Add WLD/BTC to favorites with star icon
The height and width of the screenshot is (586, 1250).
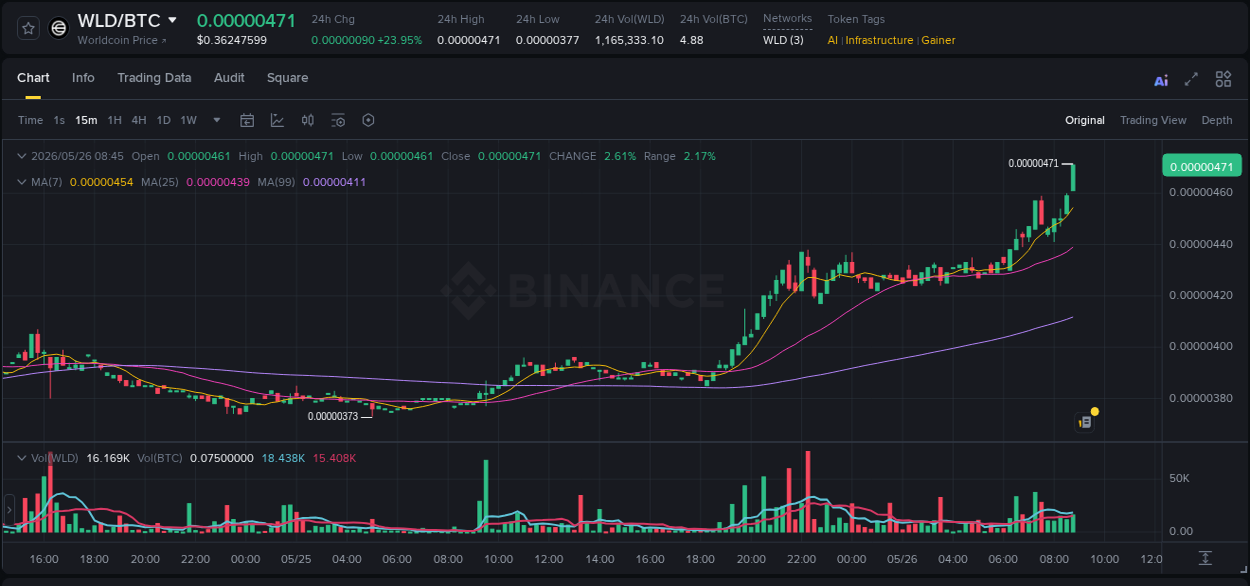(28, 28)
